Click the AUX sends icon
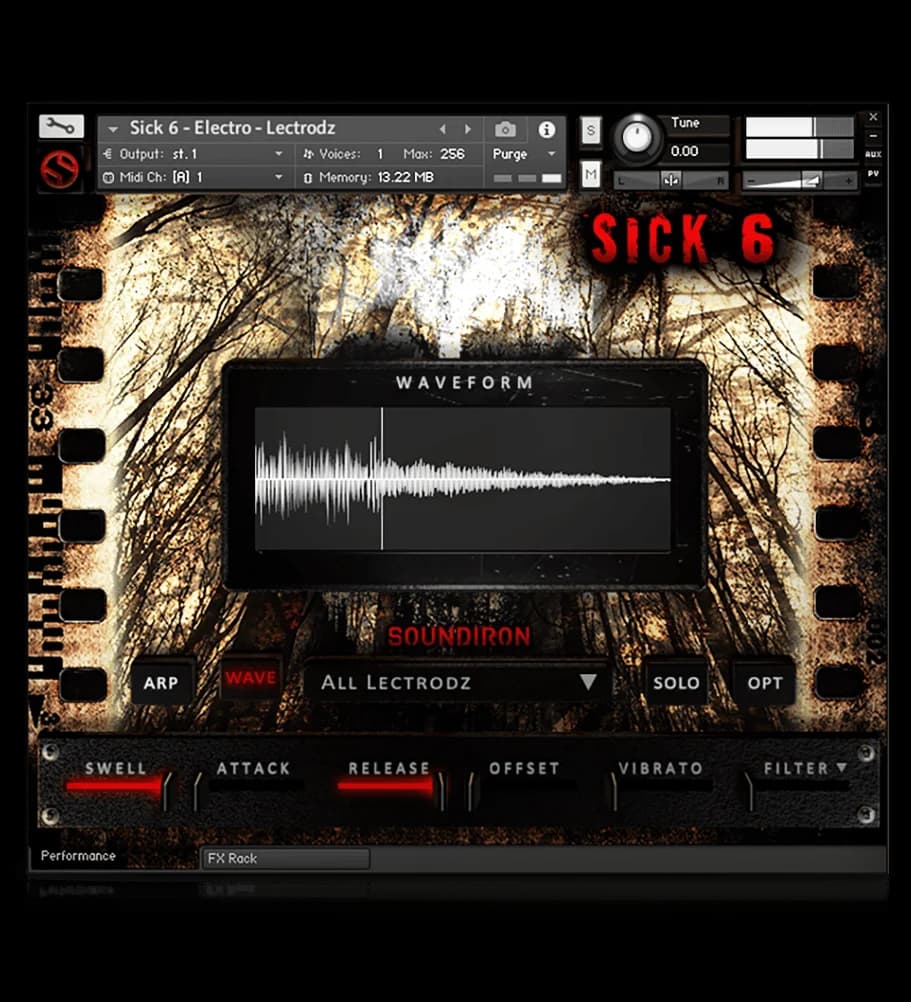The width and height of the screenshot is (911, 1002). (x=873, y=152)
